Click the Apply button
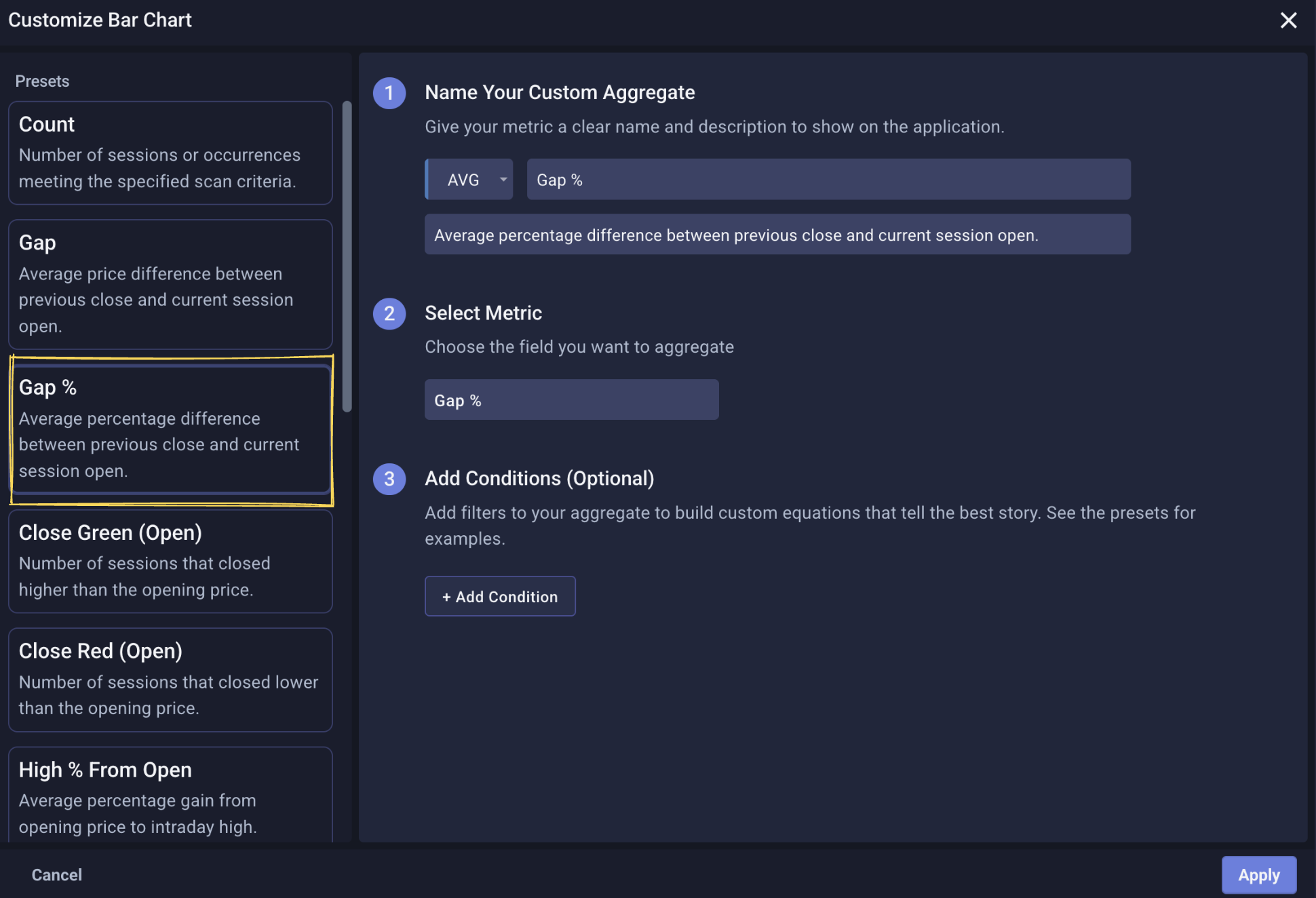 pos(1258,875)
